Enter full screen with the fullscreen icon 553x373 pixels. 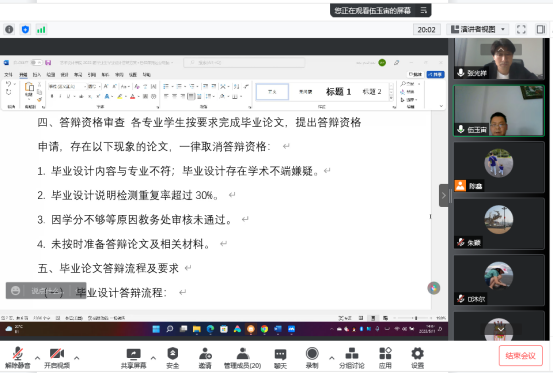pyautogui.click(x=521, y=29)
